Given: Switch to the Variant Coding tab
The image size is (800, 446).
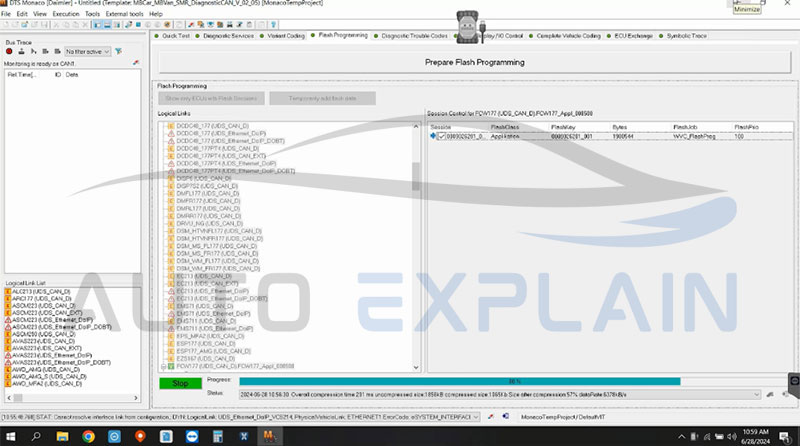Looking at the screenshot, I should click(282, 36).
